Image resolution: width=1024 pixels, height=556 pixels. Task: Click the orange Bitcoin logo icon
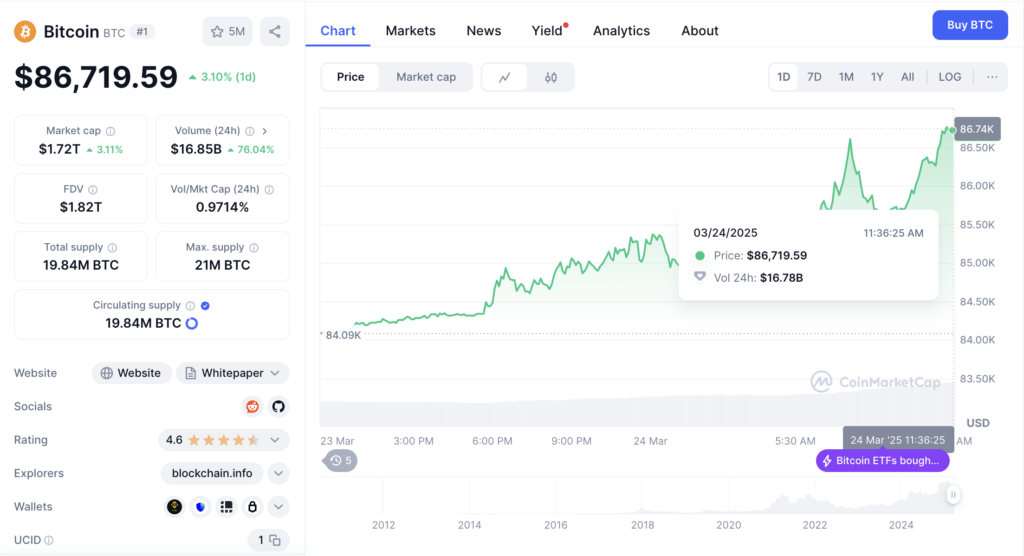point(25,31)
